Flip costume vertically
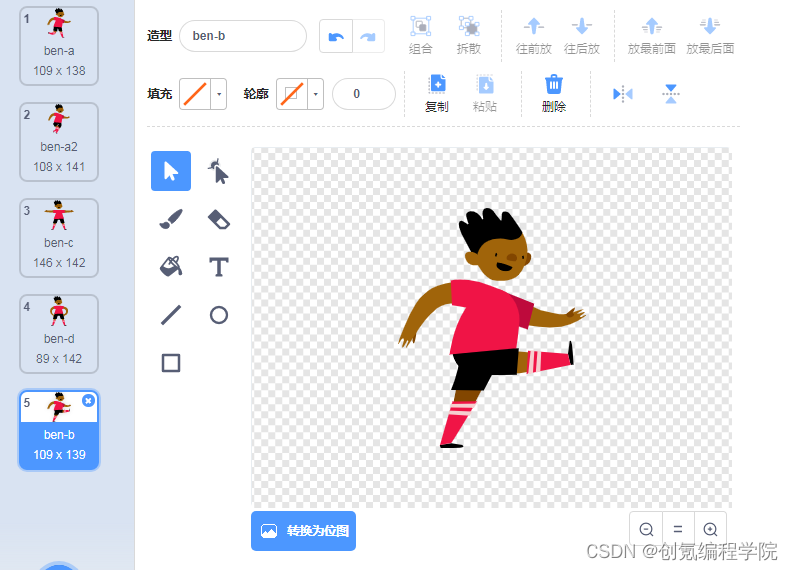 (671, 94)
